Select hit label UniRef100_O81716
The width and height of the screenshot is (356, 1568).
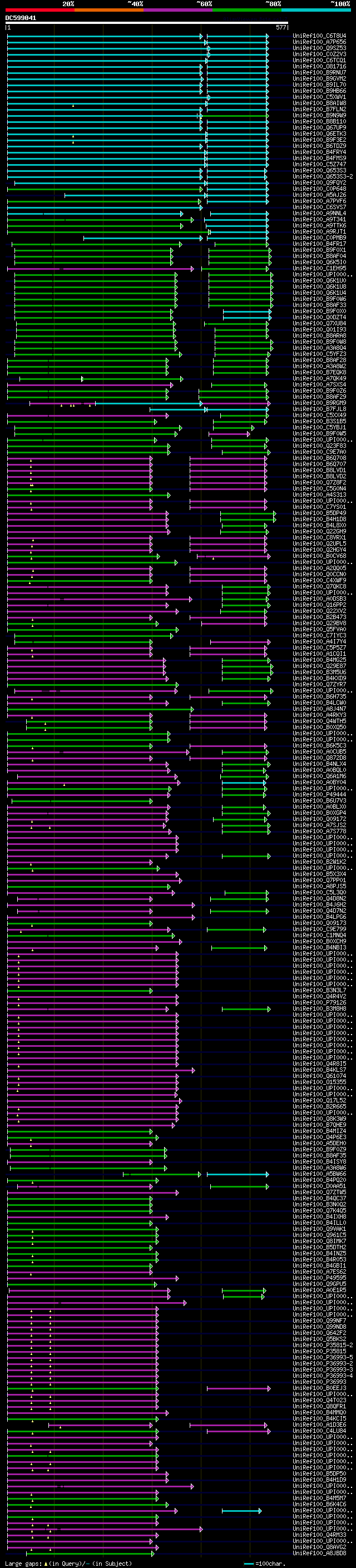[x=319, y=66]
